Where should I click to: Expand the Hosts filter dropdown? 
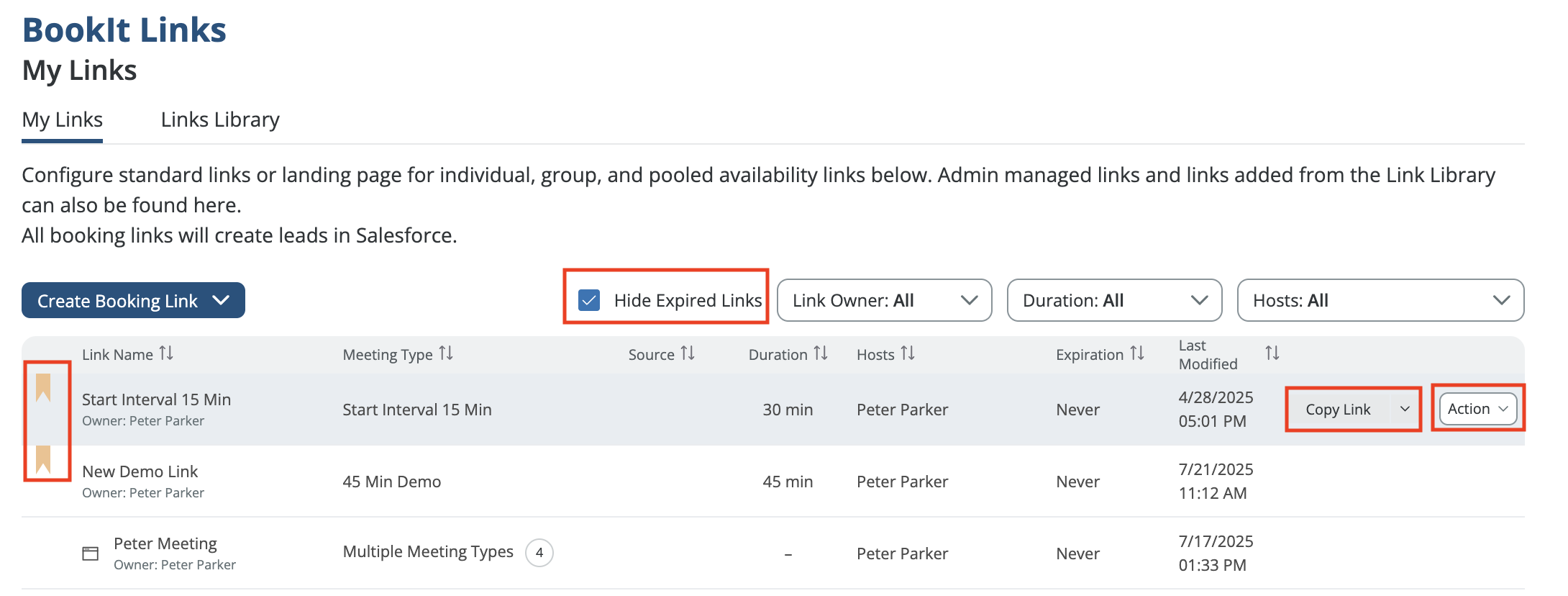tap(1380, 300)
